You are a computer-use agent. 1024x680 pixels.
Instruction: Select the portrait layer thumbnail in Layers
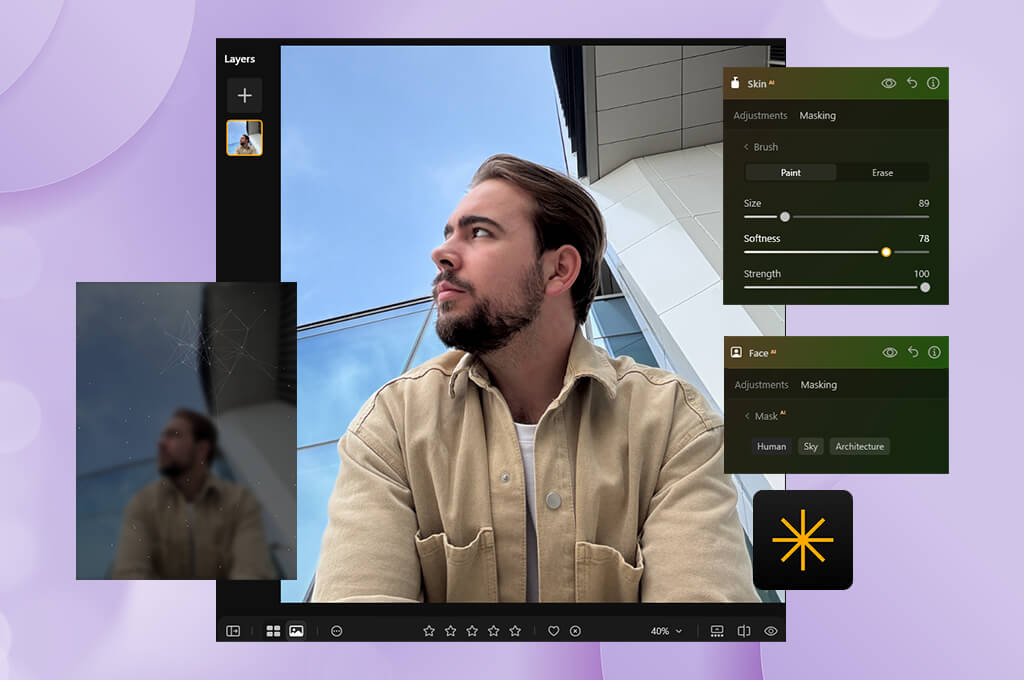(x=244, y=138)
